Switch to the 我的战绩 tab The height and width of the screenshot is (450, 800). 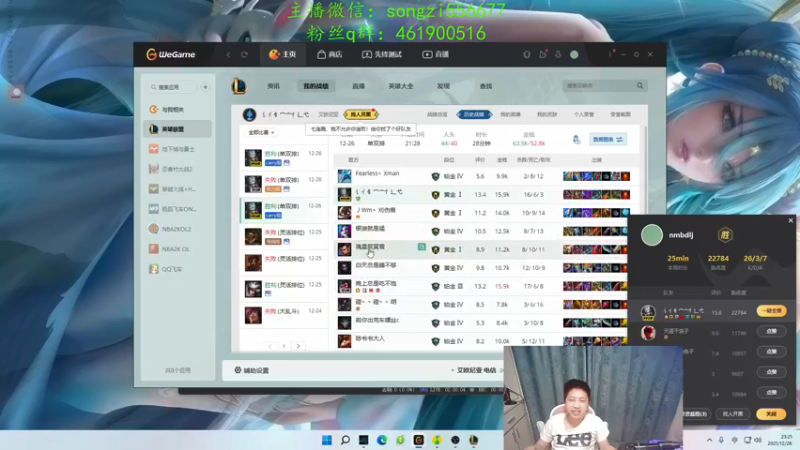coord(316,86)
